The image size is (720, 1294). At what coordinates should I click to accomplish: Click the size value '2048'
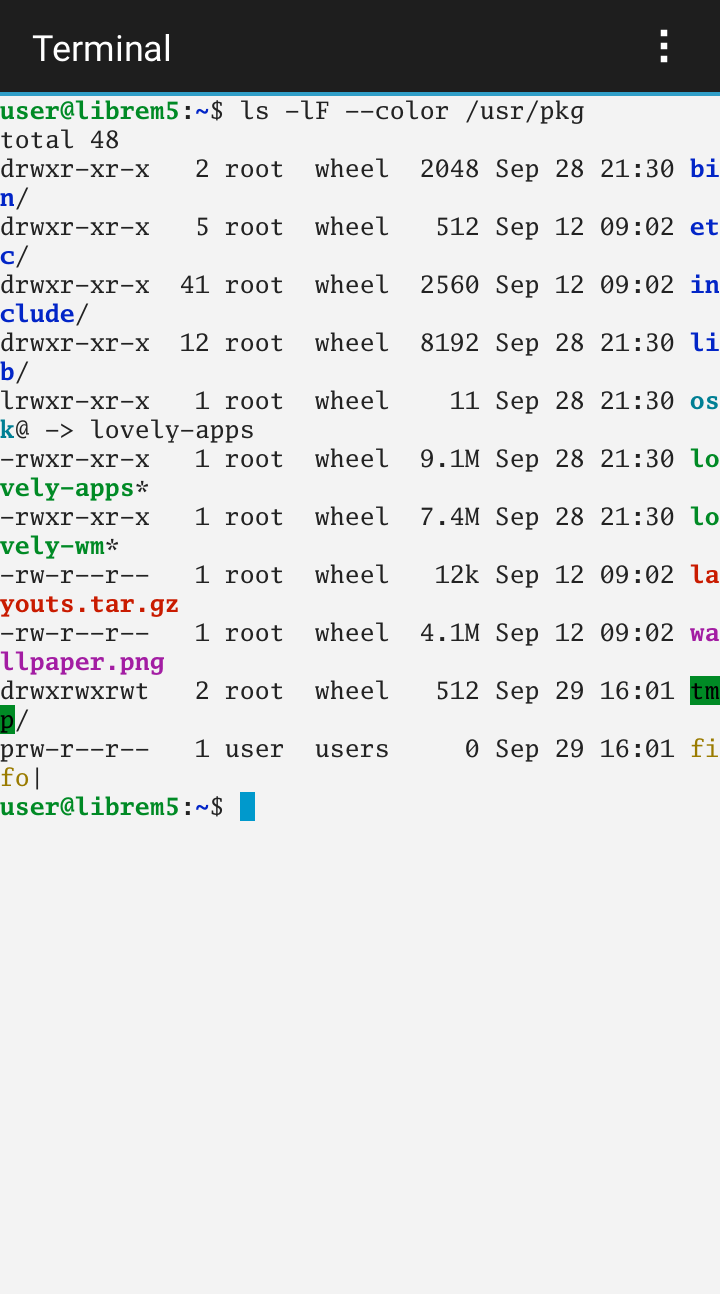[x=450, y=169]
